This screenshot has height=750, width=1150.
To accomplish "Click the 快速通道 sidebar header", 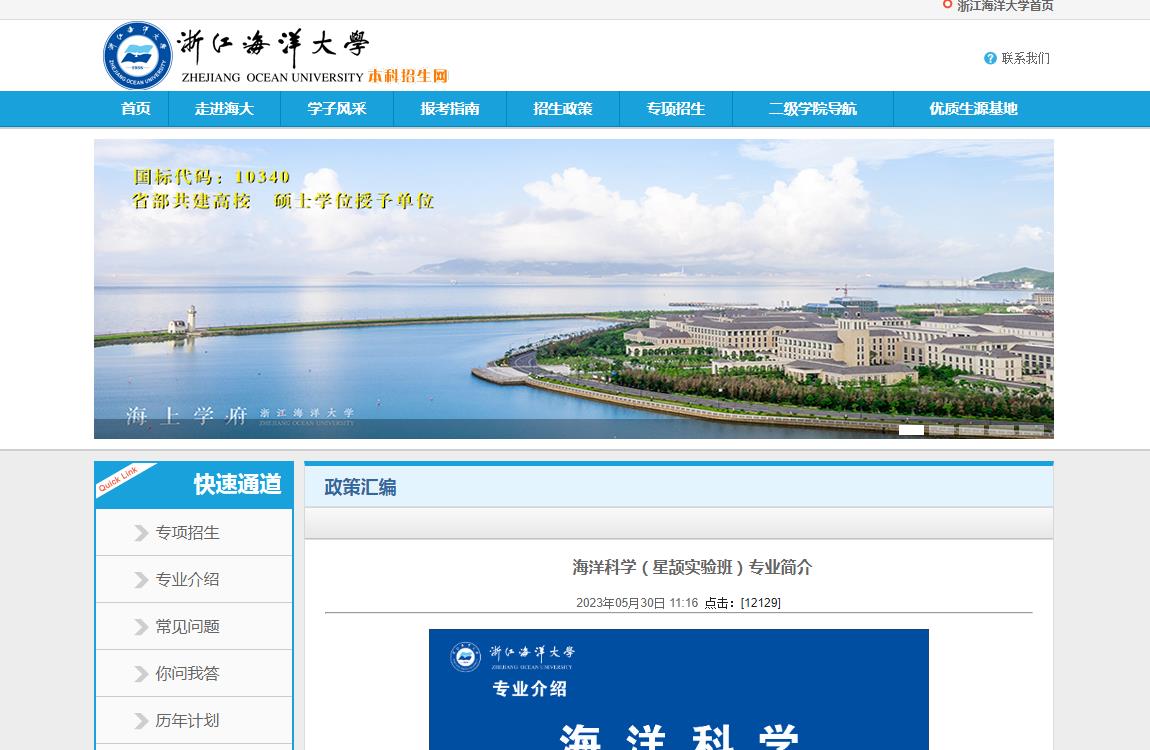I will click(x=237, y=485).
